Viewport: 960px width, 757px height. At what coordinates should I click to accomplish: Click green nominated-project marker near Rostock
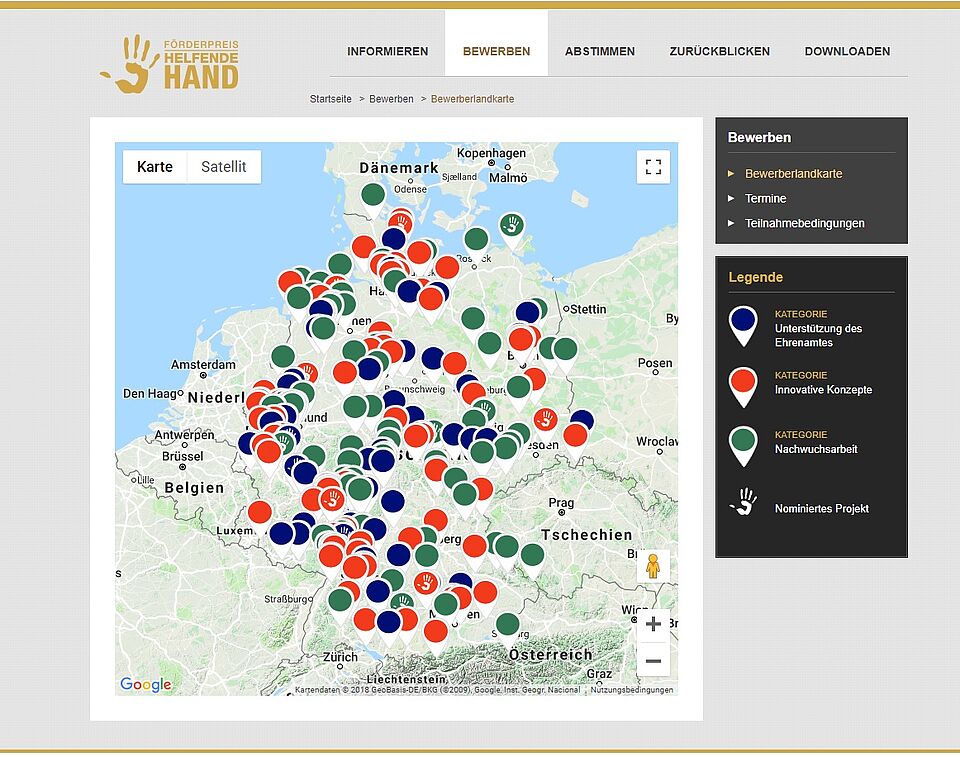[512, 227]
